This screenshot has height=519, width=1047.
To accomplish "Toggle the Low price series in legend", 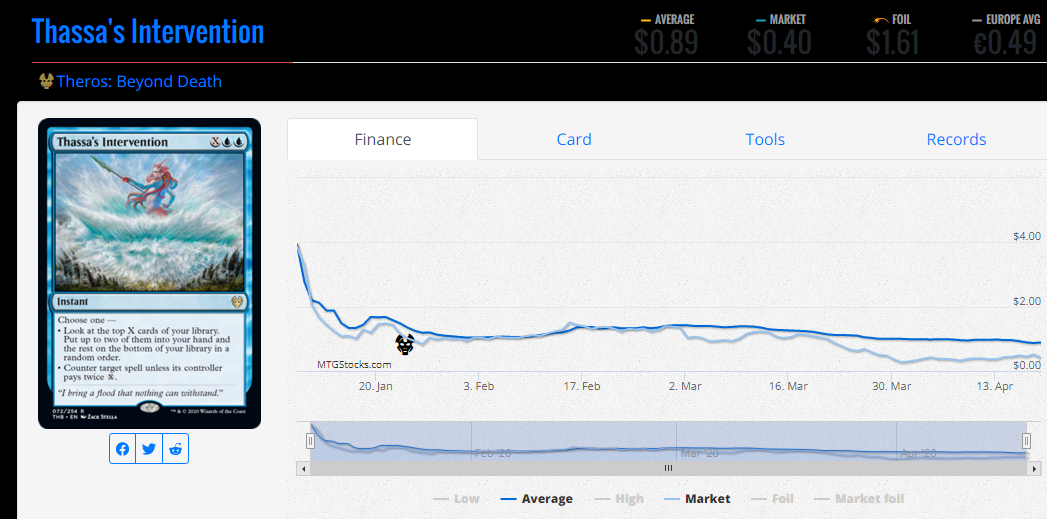I will pyautogui.click(x=456, y=498).
